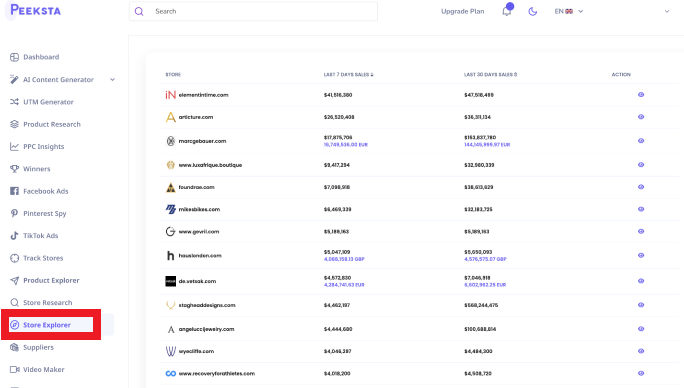Click the Dashboard sidebar icon
Image resolution: width=684 pixels, height=388 pixels.
pyautogui.click(x=14, y=57)
